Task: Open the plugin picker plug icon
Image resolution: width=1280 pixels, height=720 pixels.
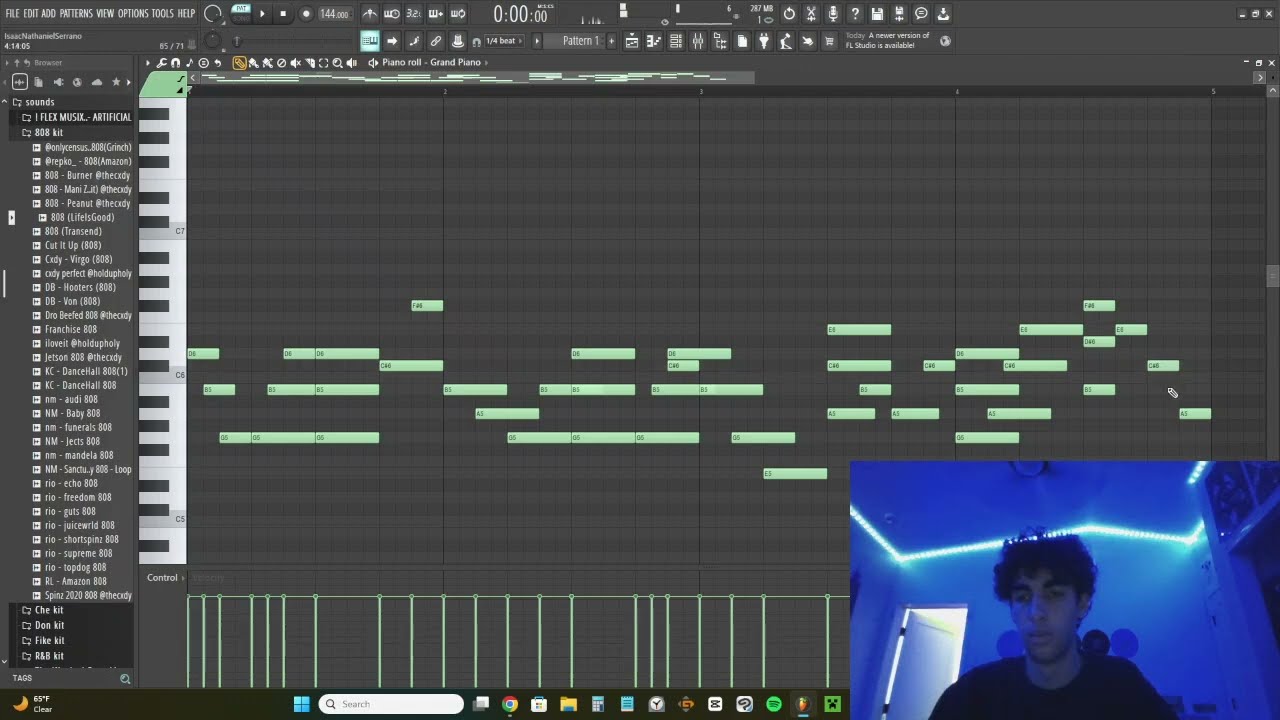Action: pos(763,41)
